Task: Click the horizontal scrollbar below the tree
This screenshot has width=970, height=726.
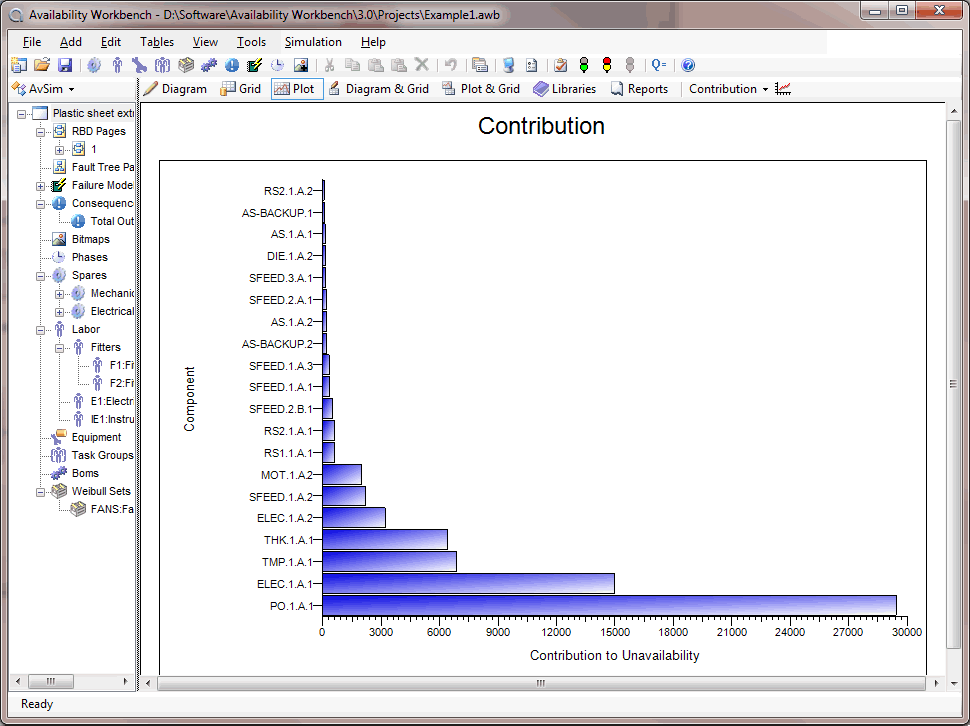Action: (50, 681)
